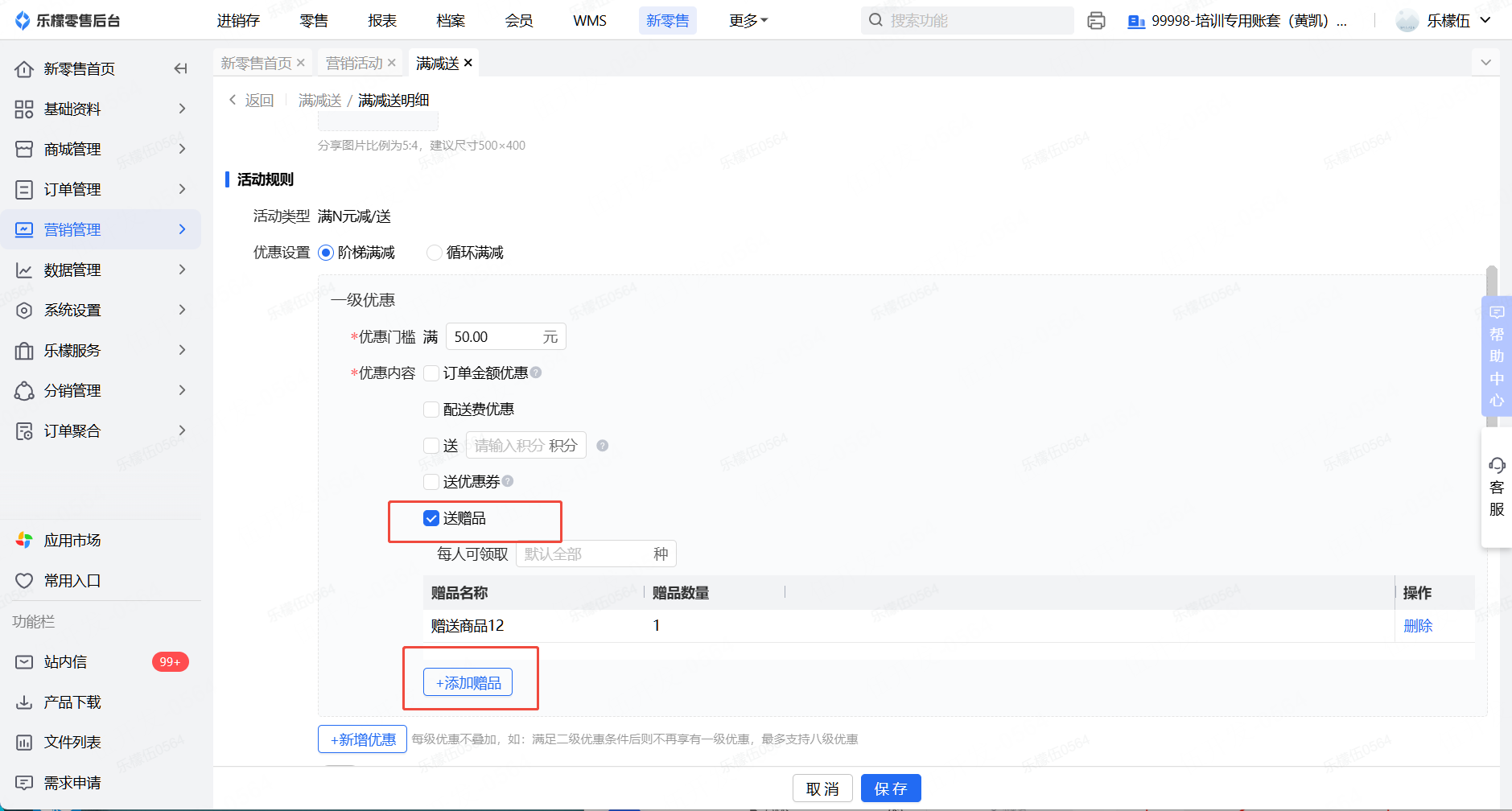The height and width of the screenshot is (811, 1512).
Task: Click the user avatar icon
Action: [1407, 21]
